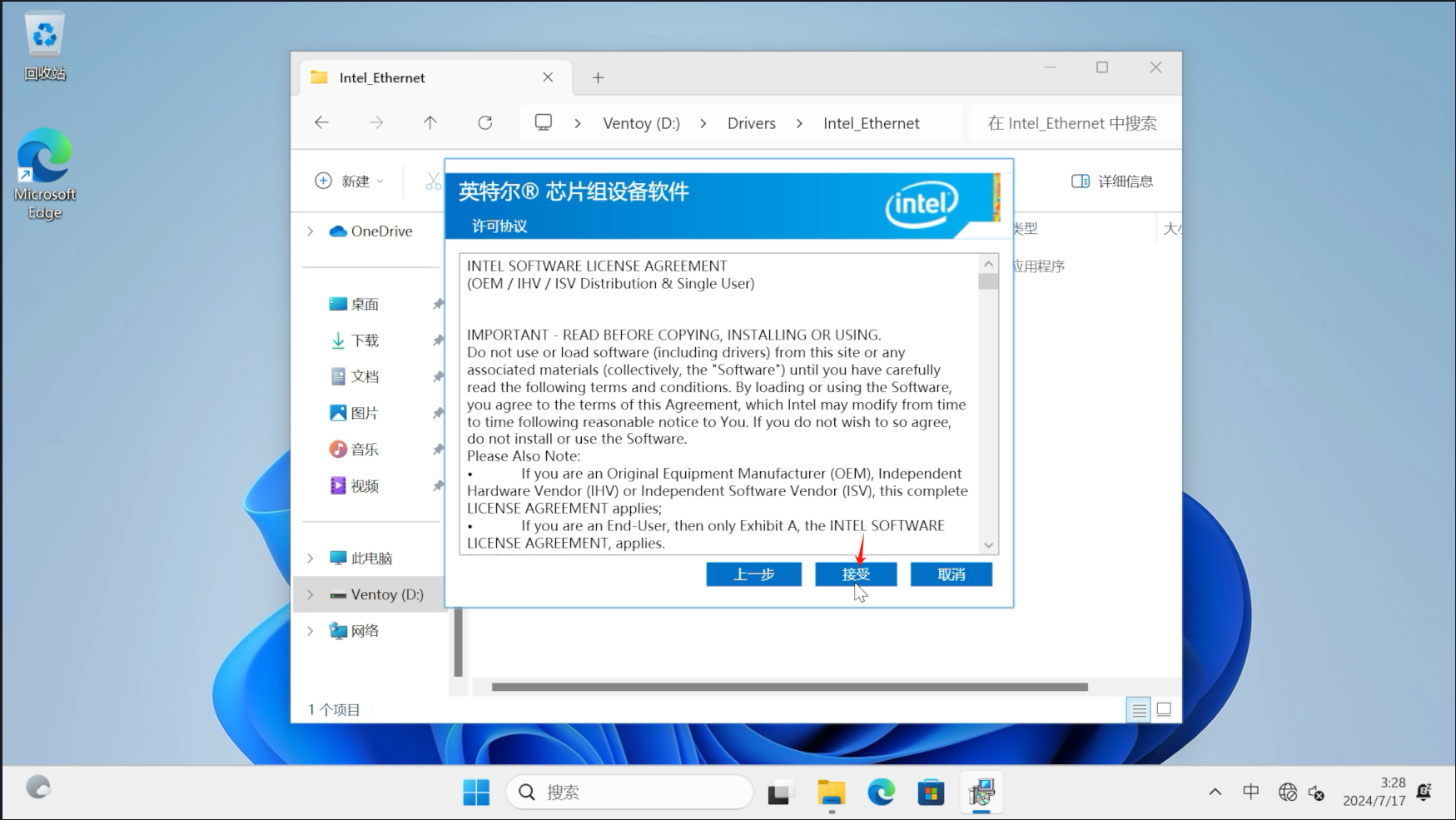Screen dimensions: 1456x820
Task: Open Microsoft Edge desktop shortcut
Action: tap(45, 174)
